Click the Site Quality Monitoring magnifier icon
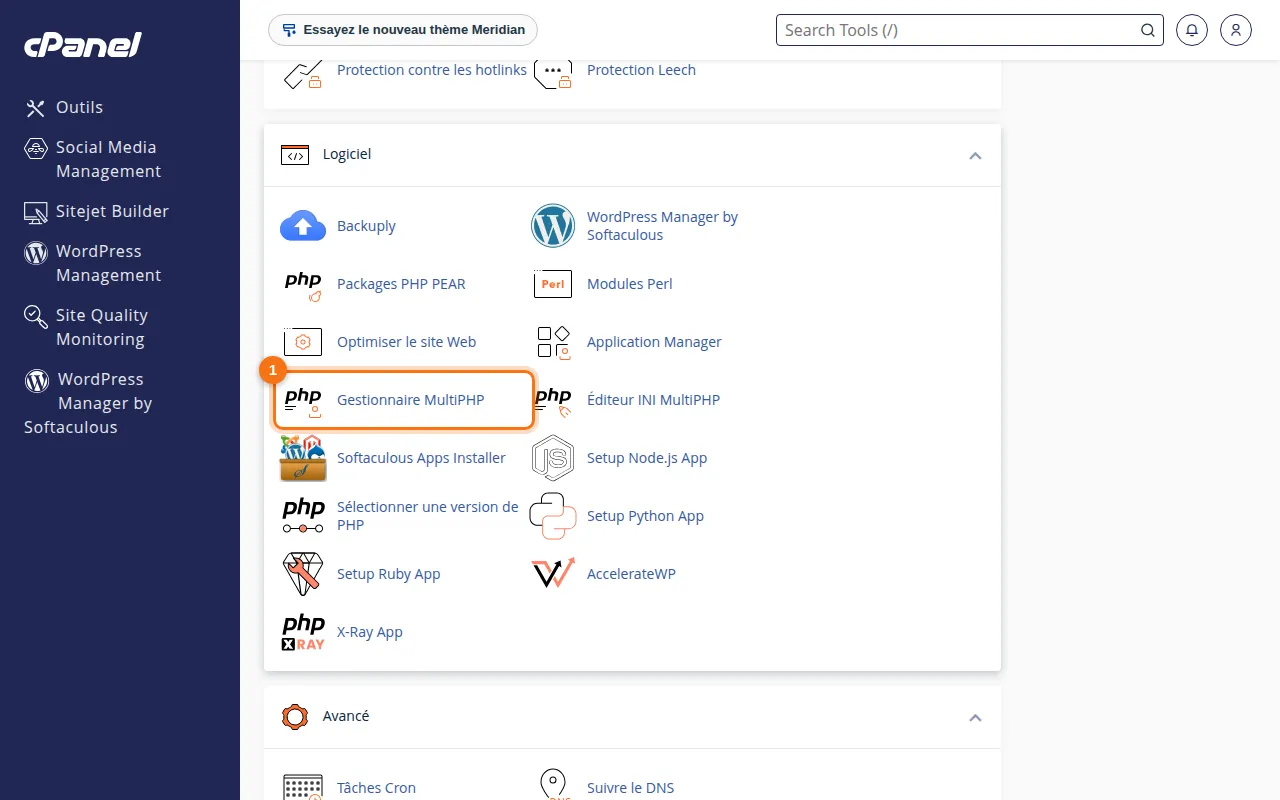 coord(36,317)
